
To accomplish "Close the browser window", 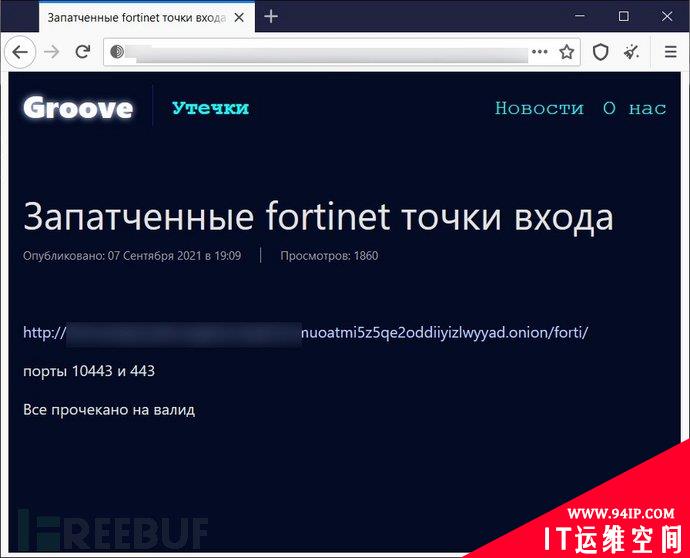I will coord(667,17).
